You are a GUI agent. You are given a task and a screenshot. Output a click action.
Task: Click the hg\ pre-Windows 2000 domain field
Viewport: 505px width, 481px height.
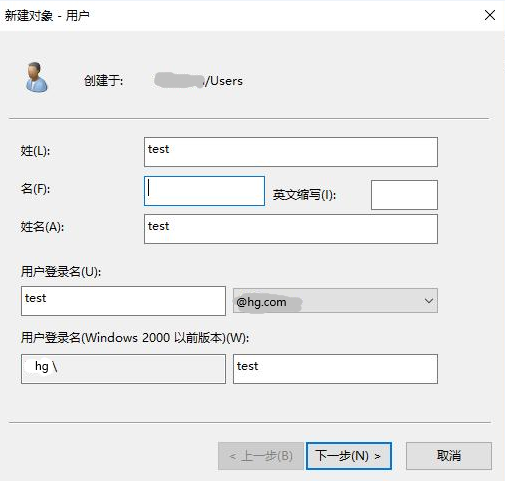123,369
